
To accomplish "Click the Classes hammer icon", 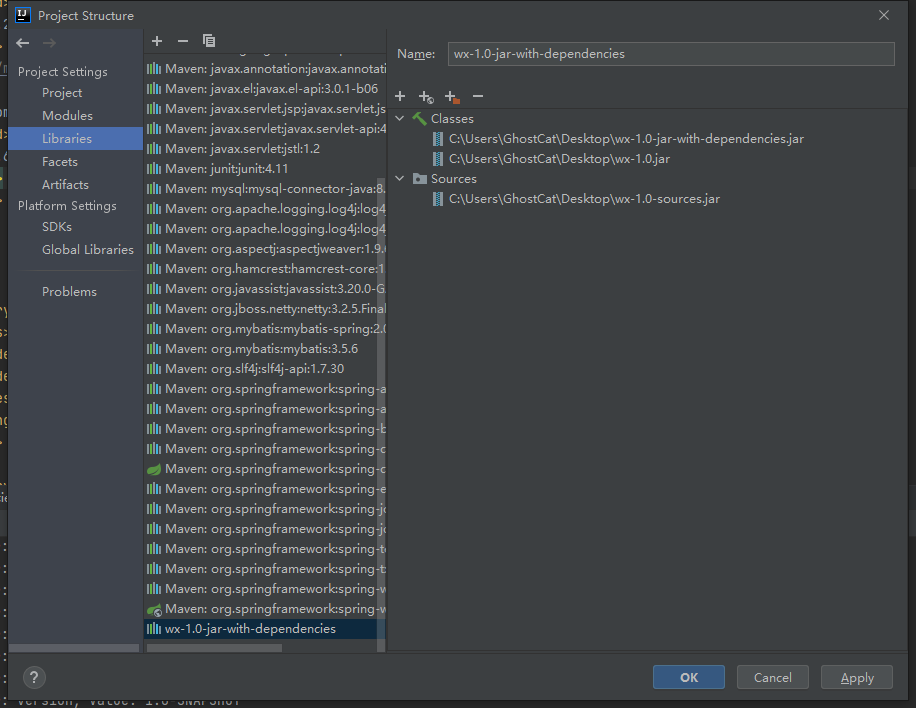I will (x=419, y=119).
